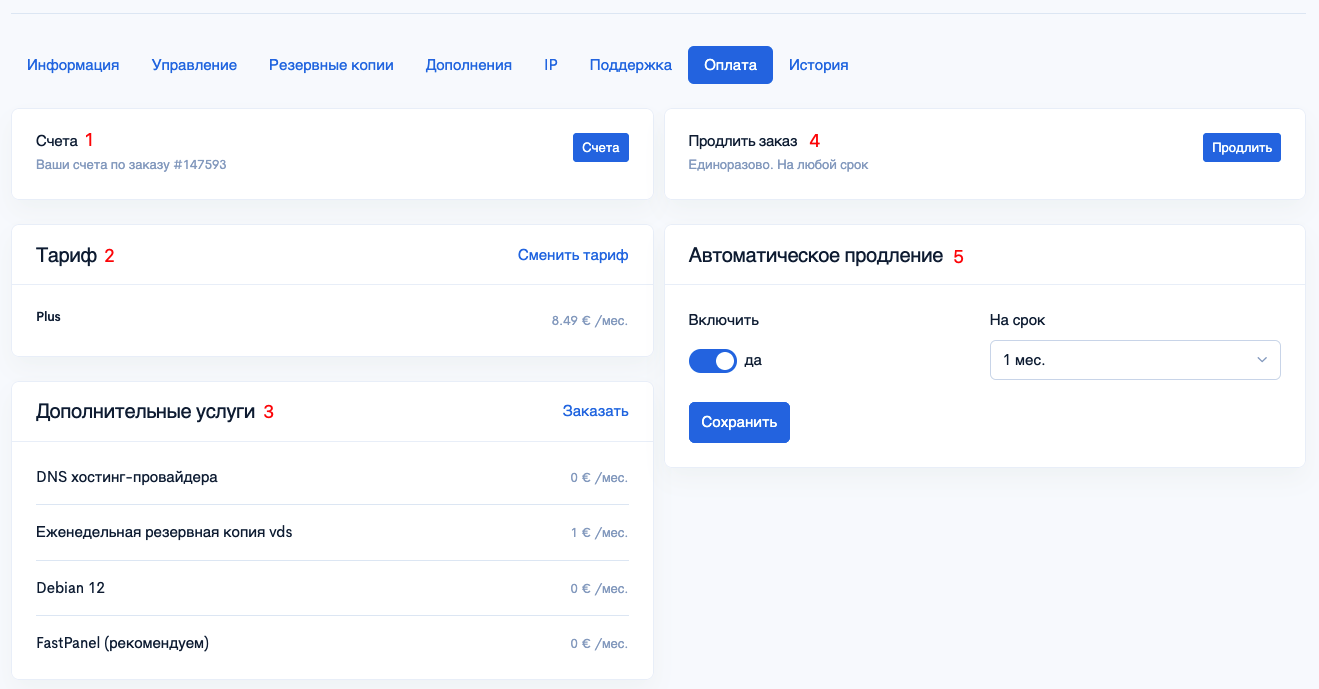This screenshot has height=689, width=1319.
Task: Click the На срок field label
Action: pyautogui.click(x=1017, y=321)
